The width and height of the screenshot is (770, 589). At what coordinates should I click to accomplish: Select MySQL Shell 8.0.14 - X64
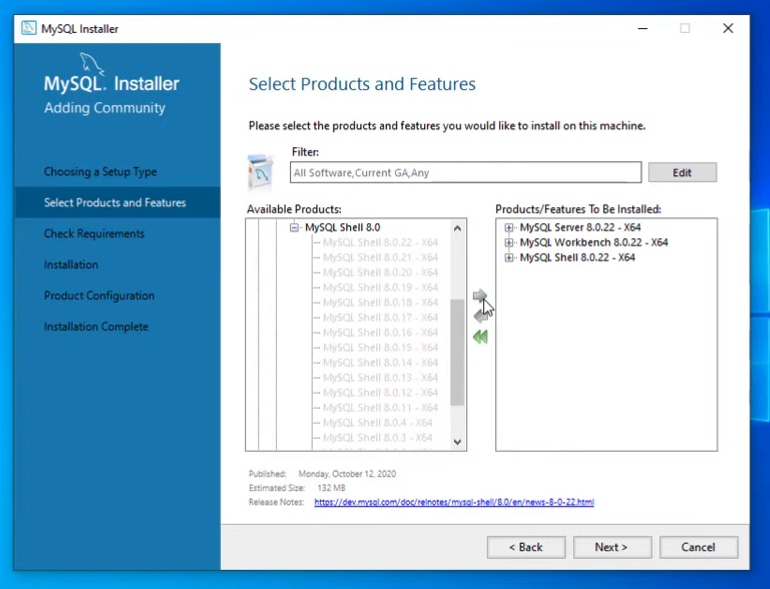[x=380, y=363]
